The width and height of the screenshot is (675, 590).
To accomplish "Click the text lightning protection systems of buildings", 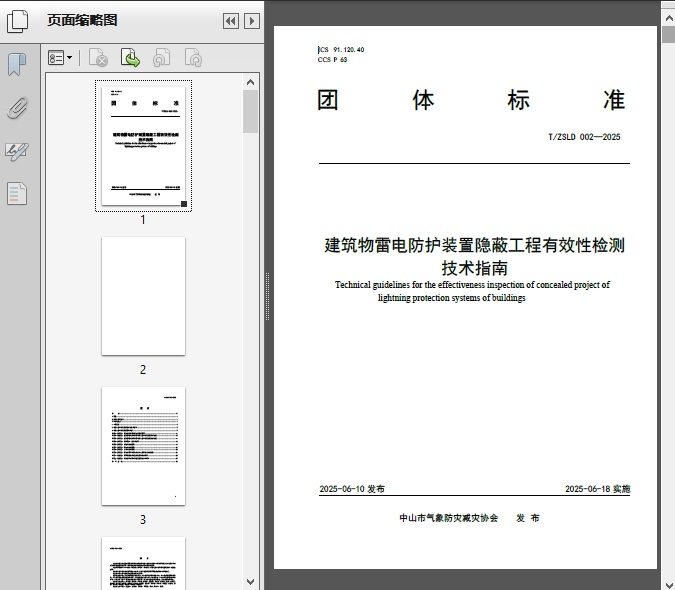I will tap(452, 298).
